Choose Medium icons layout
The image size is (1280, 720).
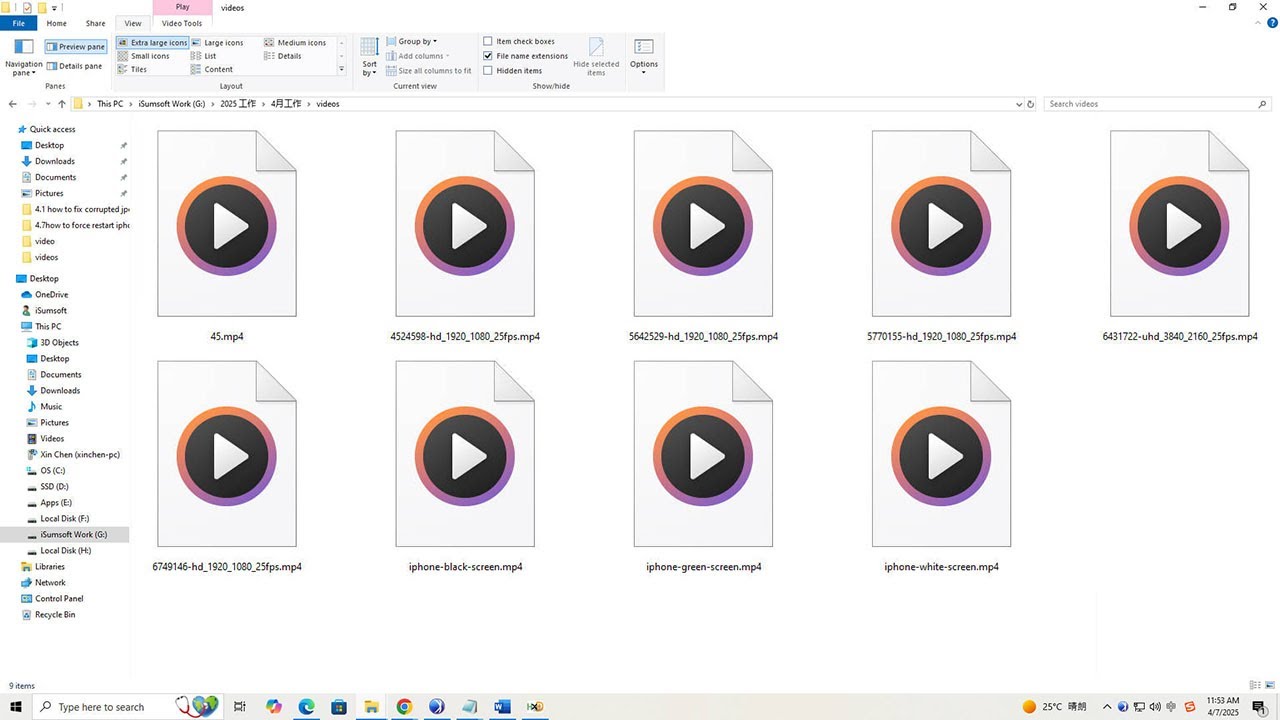pyautogui.click(x=295, y=43)
